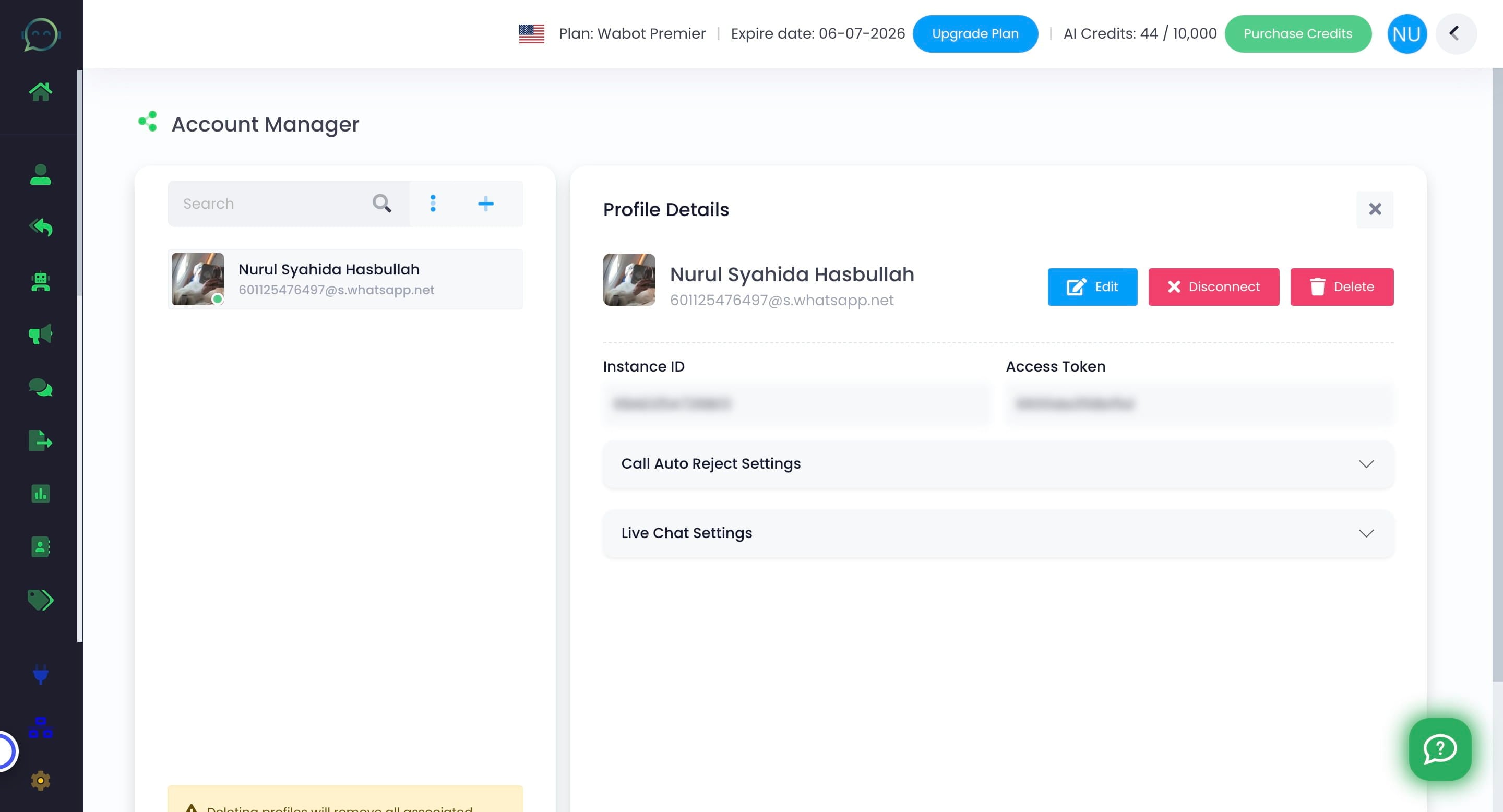
Task: Open the settings gear sidebar icon
Action: tap(40, 781)
